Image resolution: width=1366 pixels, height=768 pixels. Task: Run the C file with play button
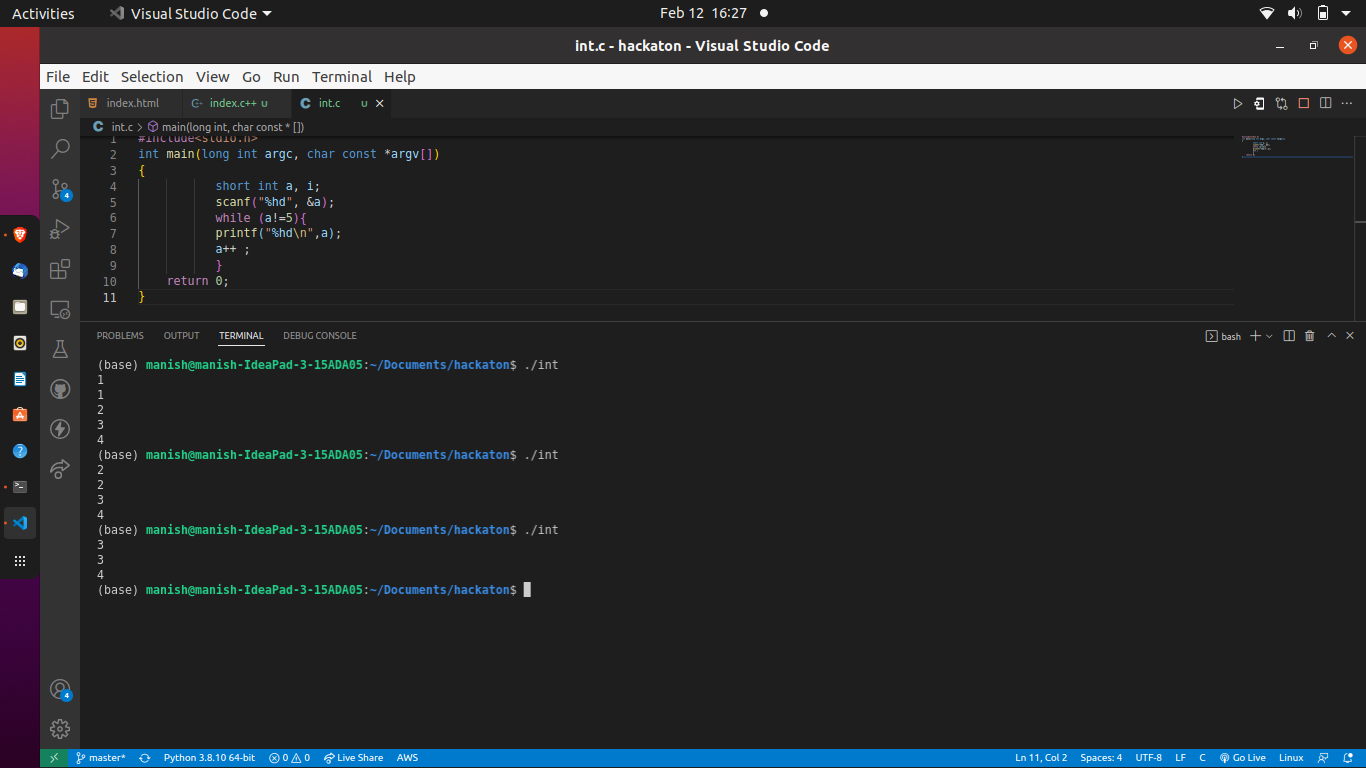(x=1237, y=103)
